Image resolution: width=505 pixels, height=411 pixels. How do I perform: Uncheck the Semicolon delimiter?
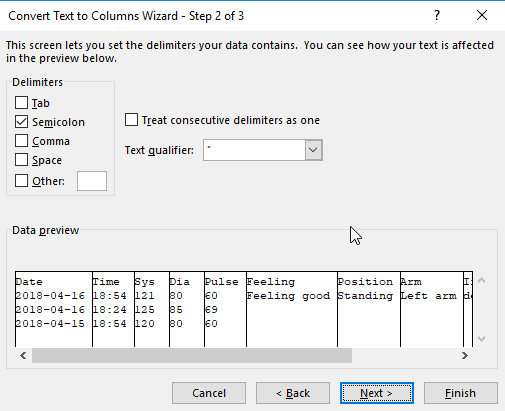tap(21, 122)
